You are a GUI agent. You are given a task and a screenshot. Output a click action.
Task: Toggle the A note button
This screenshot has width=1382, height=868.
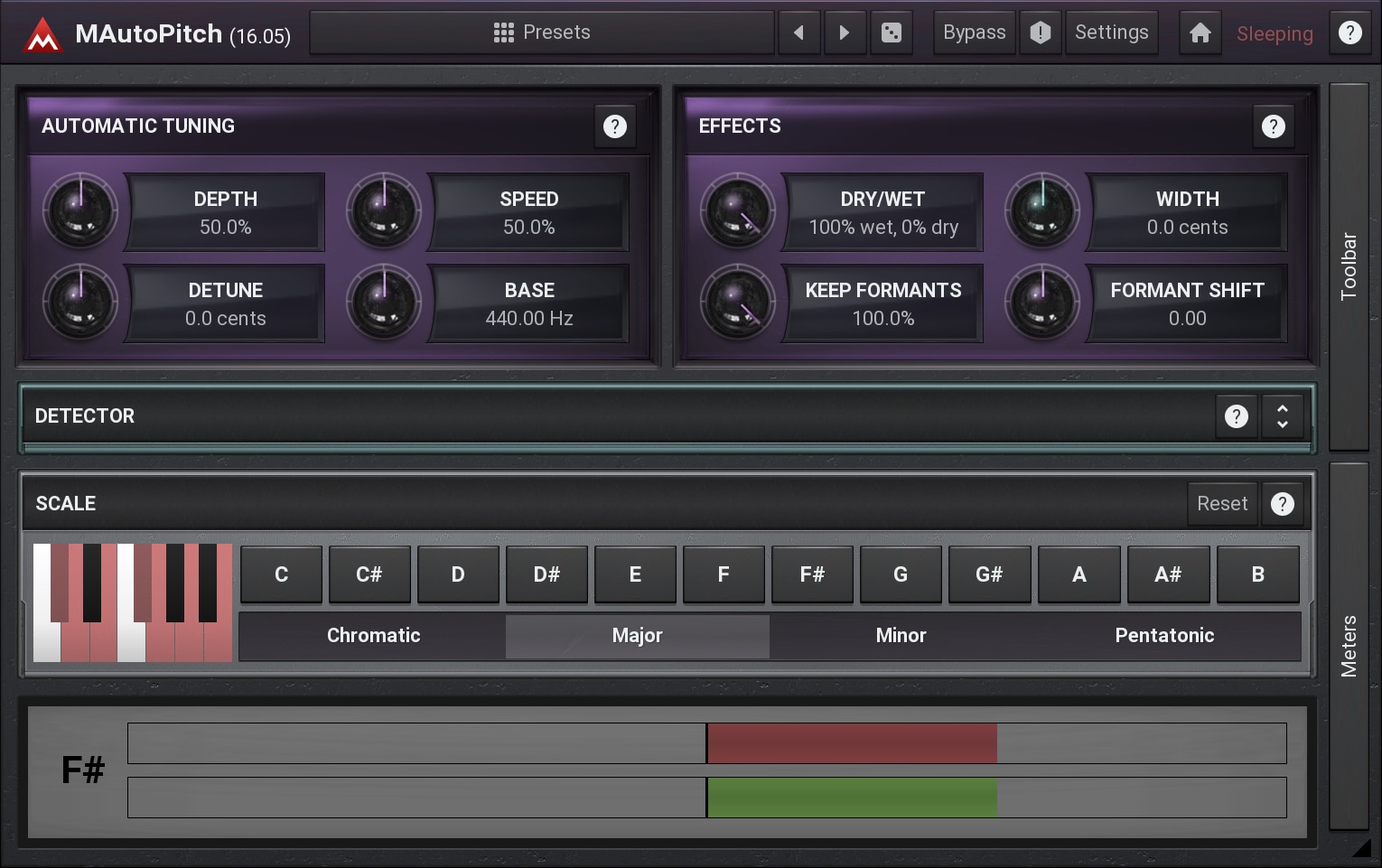[x=1079, y=574]
